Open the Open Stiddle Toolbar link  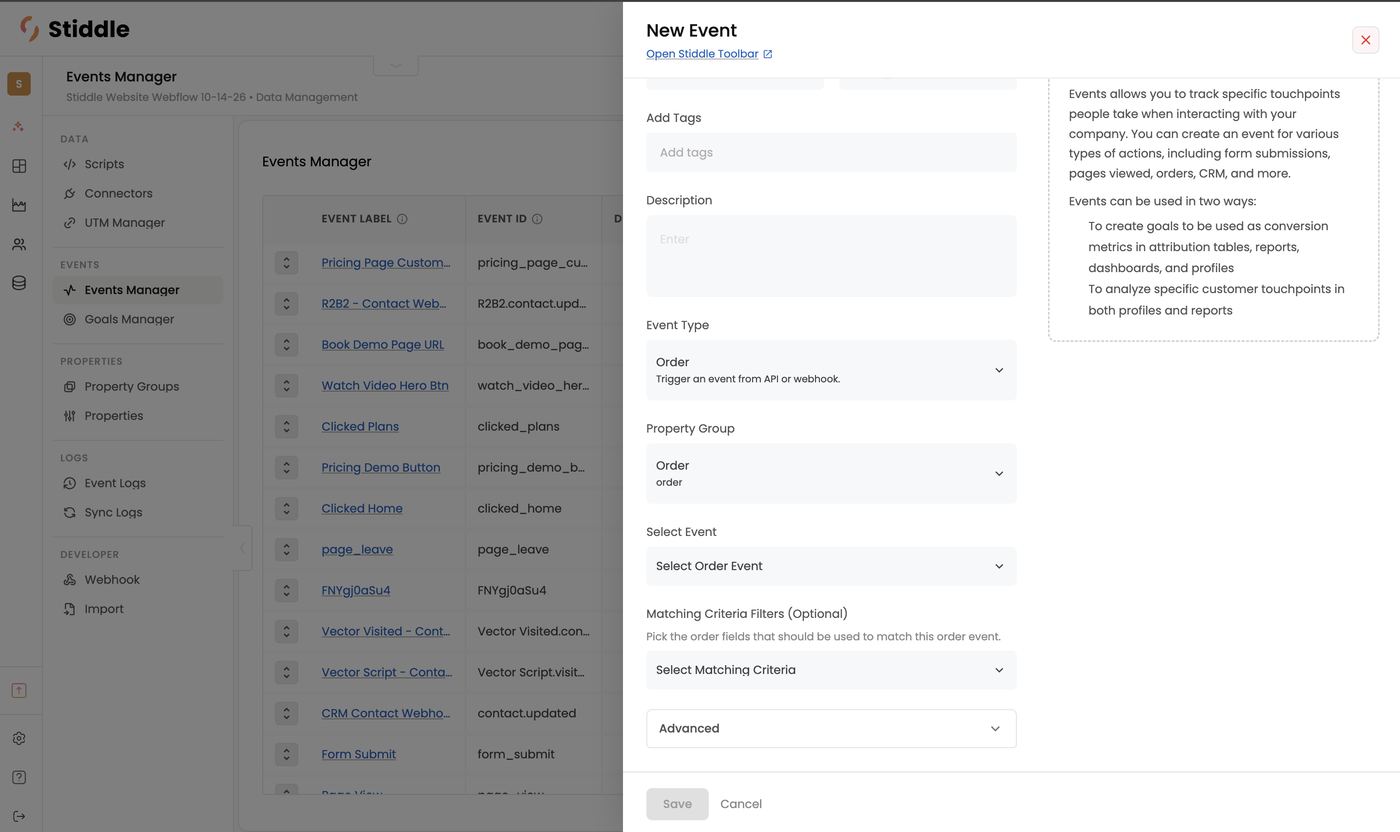pyautogui.click(x=702, y=54)
